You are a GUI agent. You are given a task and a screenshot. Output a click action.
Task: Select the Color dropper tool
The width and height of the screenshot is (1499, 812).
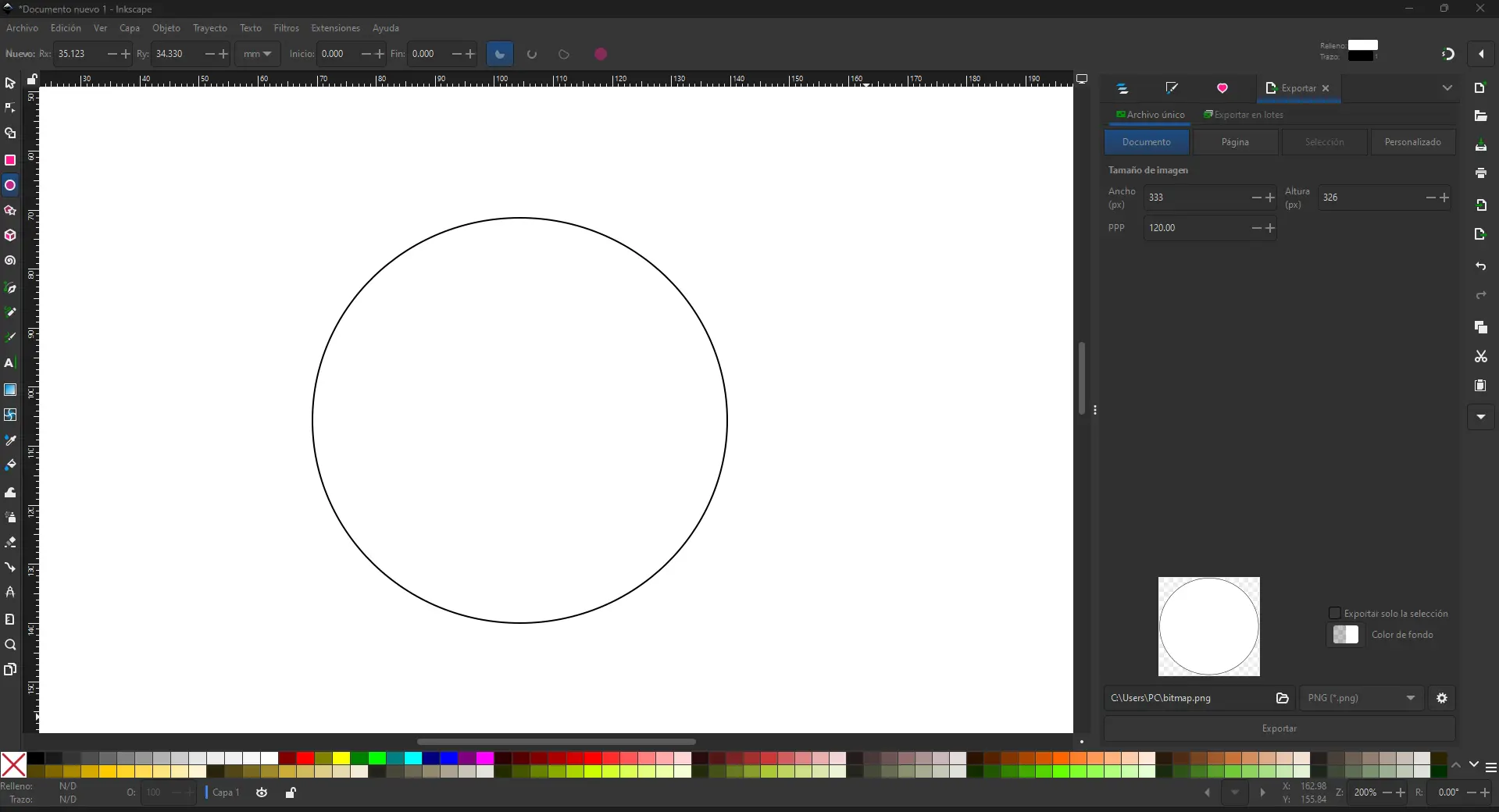(10, 440)
